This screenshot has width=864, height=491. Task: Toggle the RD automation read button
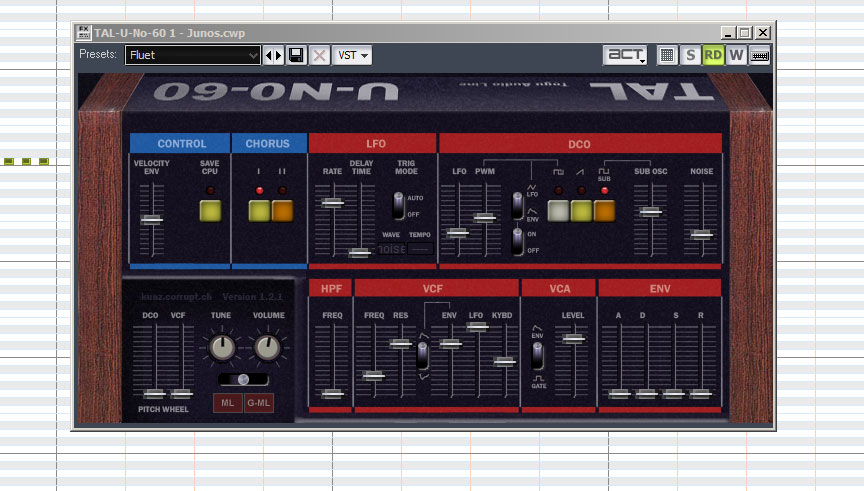tap(713, 55)
